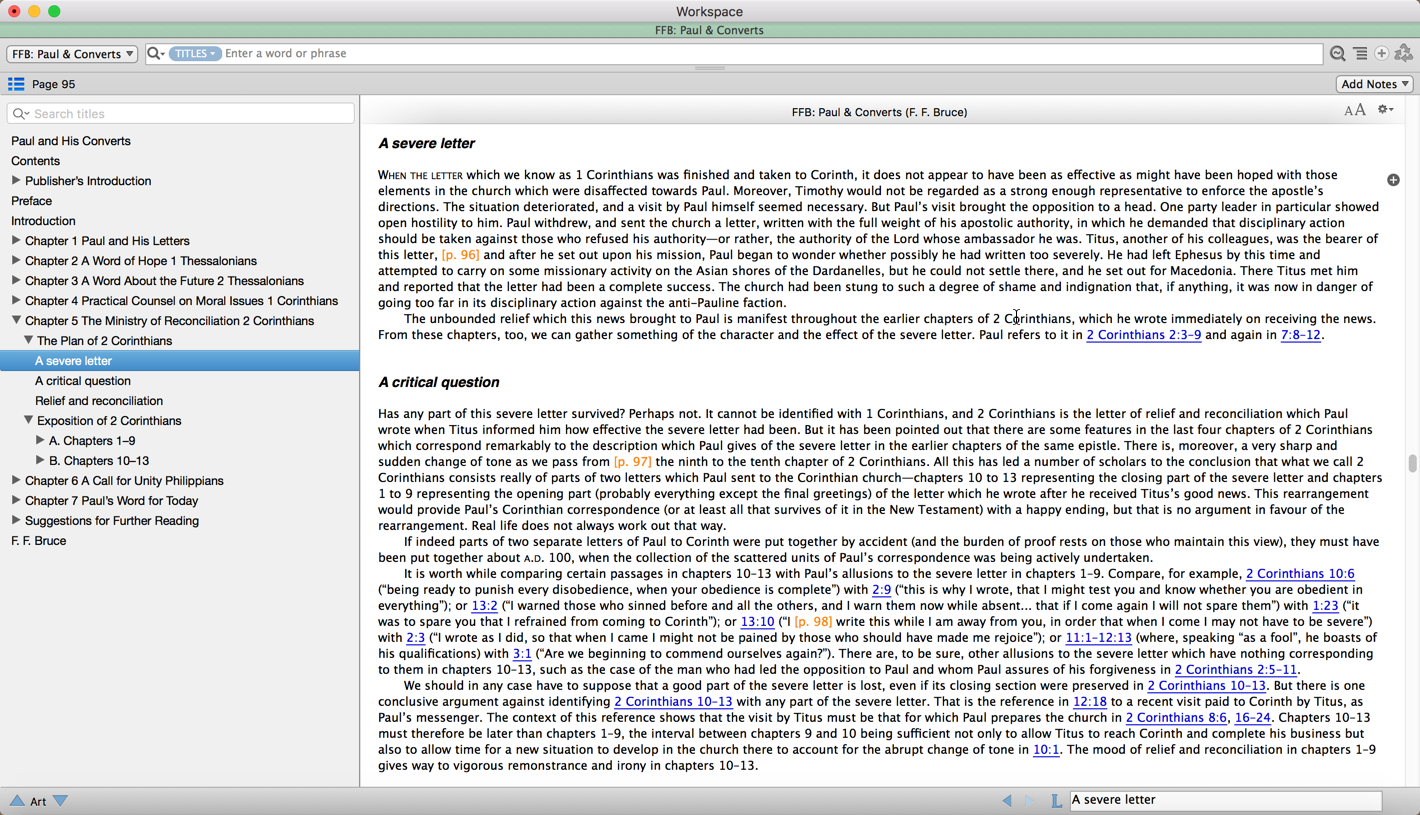Select A critical question in the sidebar
This screenshot has height=815, width=1420.
83,381
